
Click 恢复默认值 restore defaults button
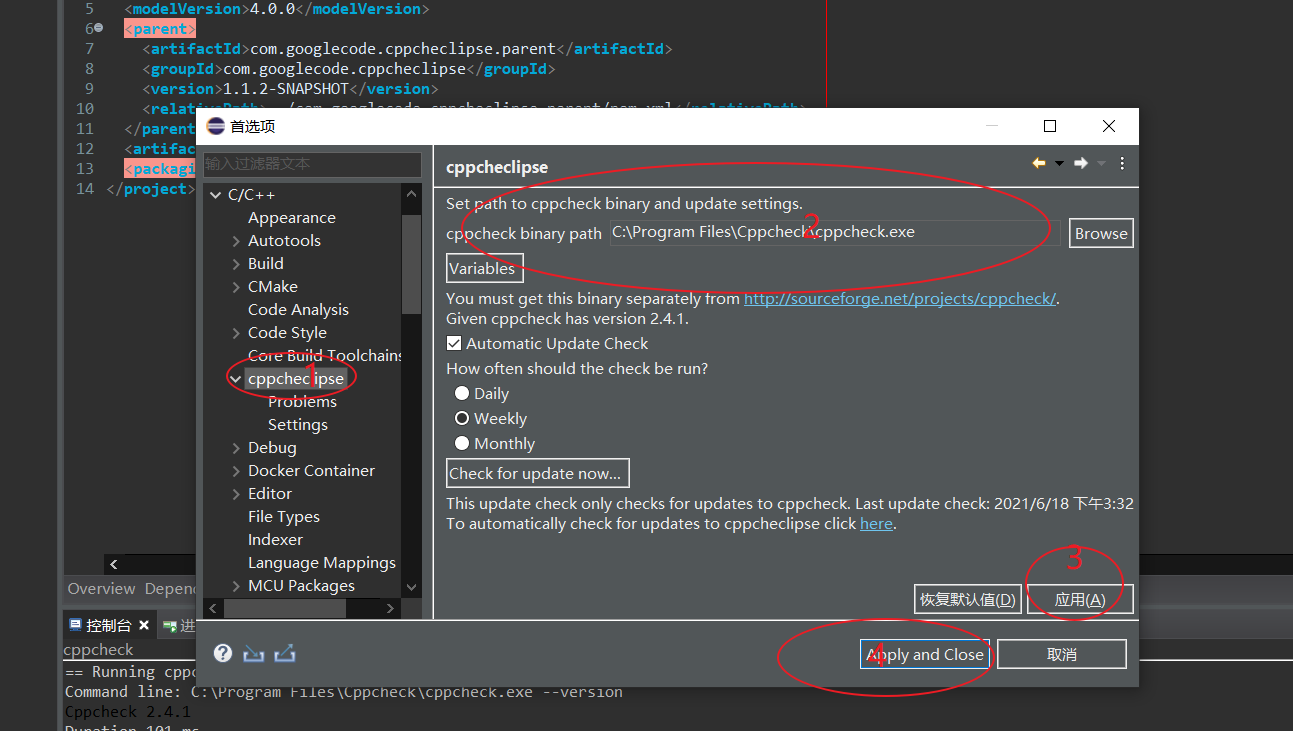pyautogui.click(x=967, y=599)
